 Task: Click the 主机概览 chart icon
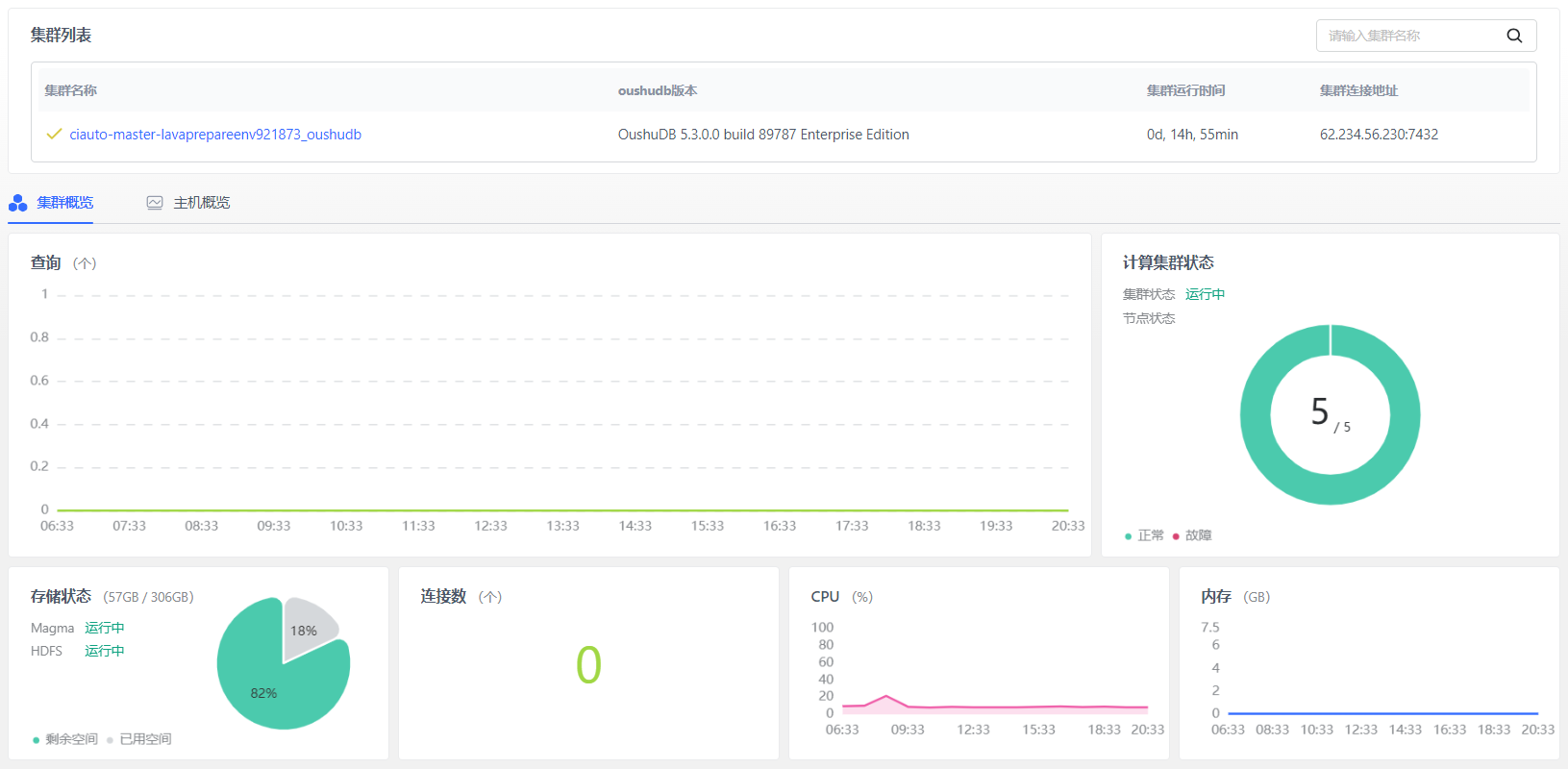pos(155,203)
